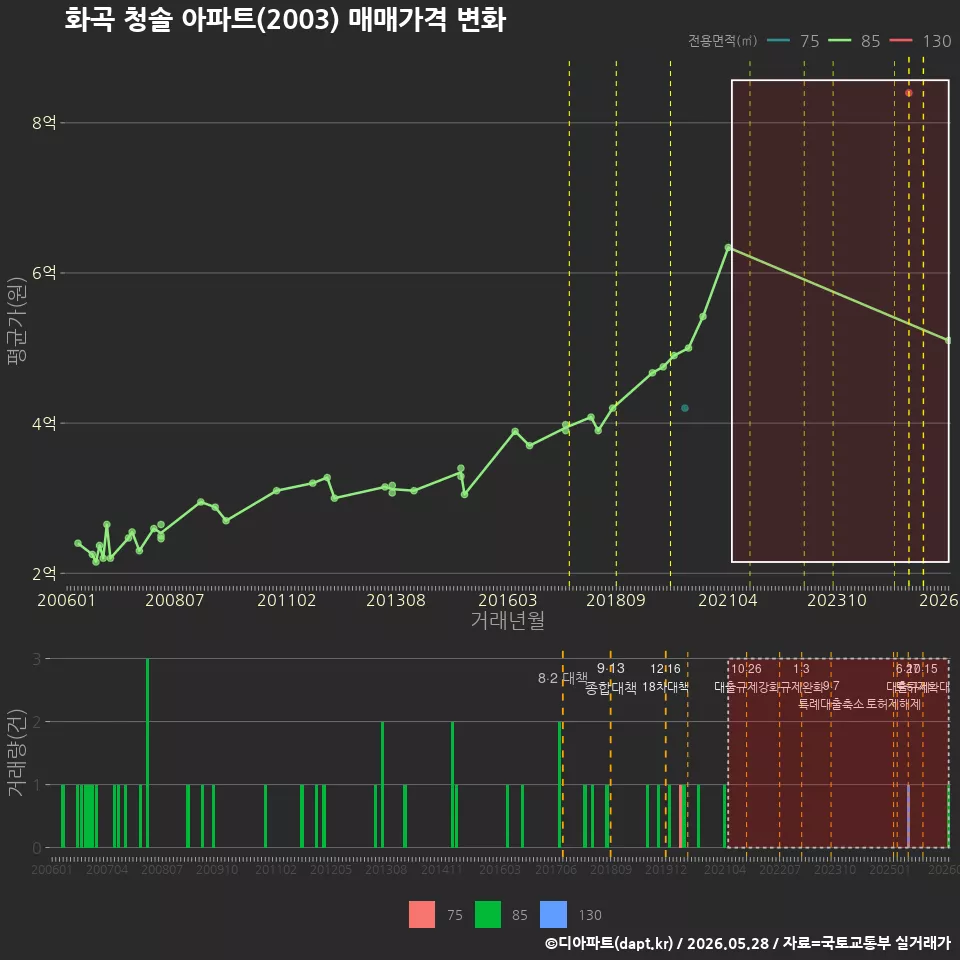Click the 토허제해제 annotation text
The height and width of the screenshot is (960, 960).
point(894,704)
